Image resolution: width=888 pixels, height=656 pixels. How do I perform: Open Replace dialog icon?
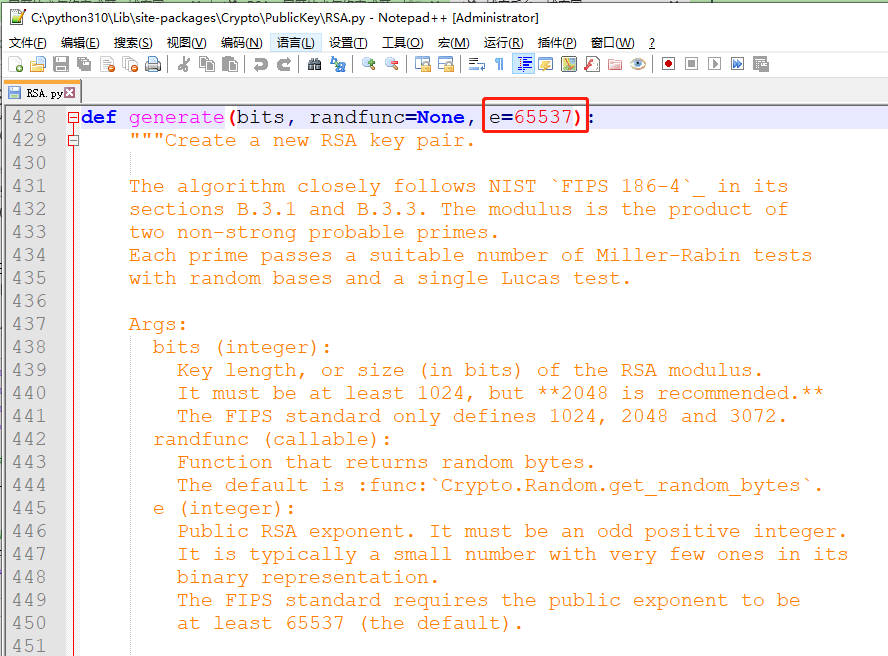pyautogui.click(x=338, y=65)
